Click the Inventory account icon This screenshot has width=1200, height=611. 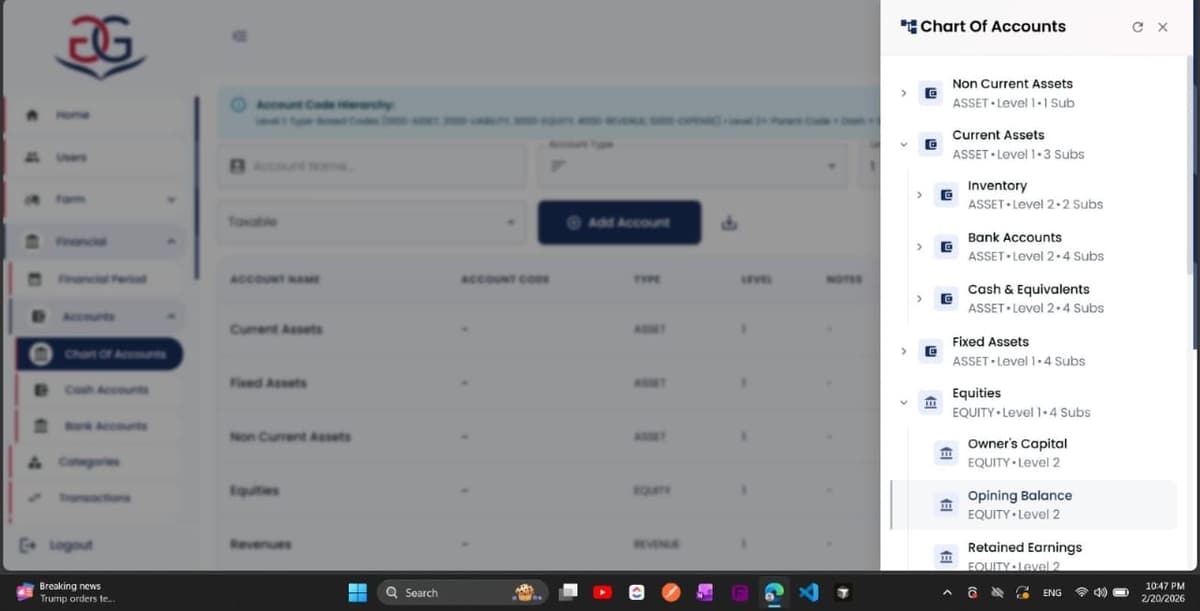point(946,195)
